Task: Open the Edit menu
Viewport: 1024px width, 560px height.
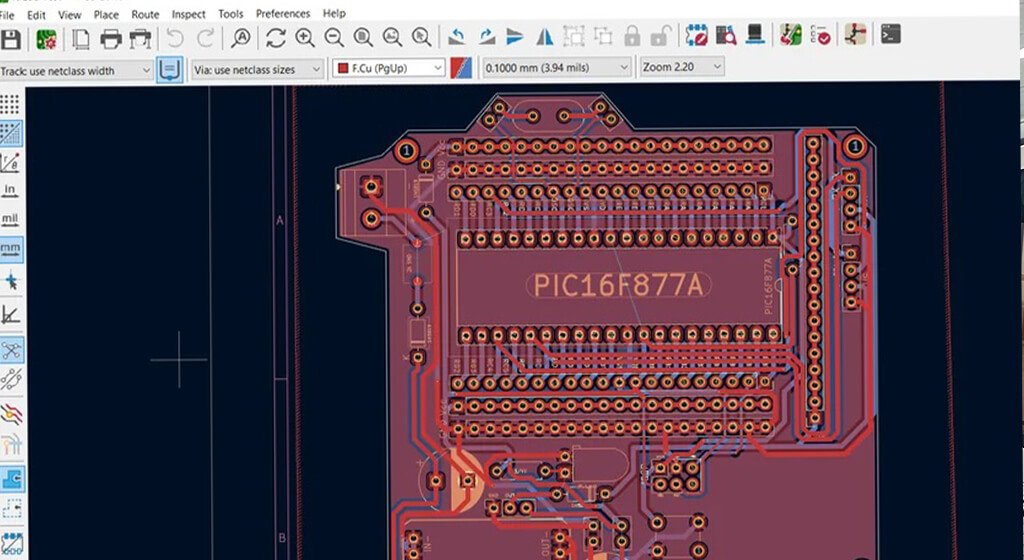Action: pos(37,14)
